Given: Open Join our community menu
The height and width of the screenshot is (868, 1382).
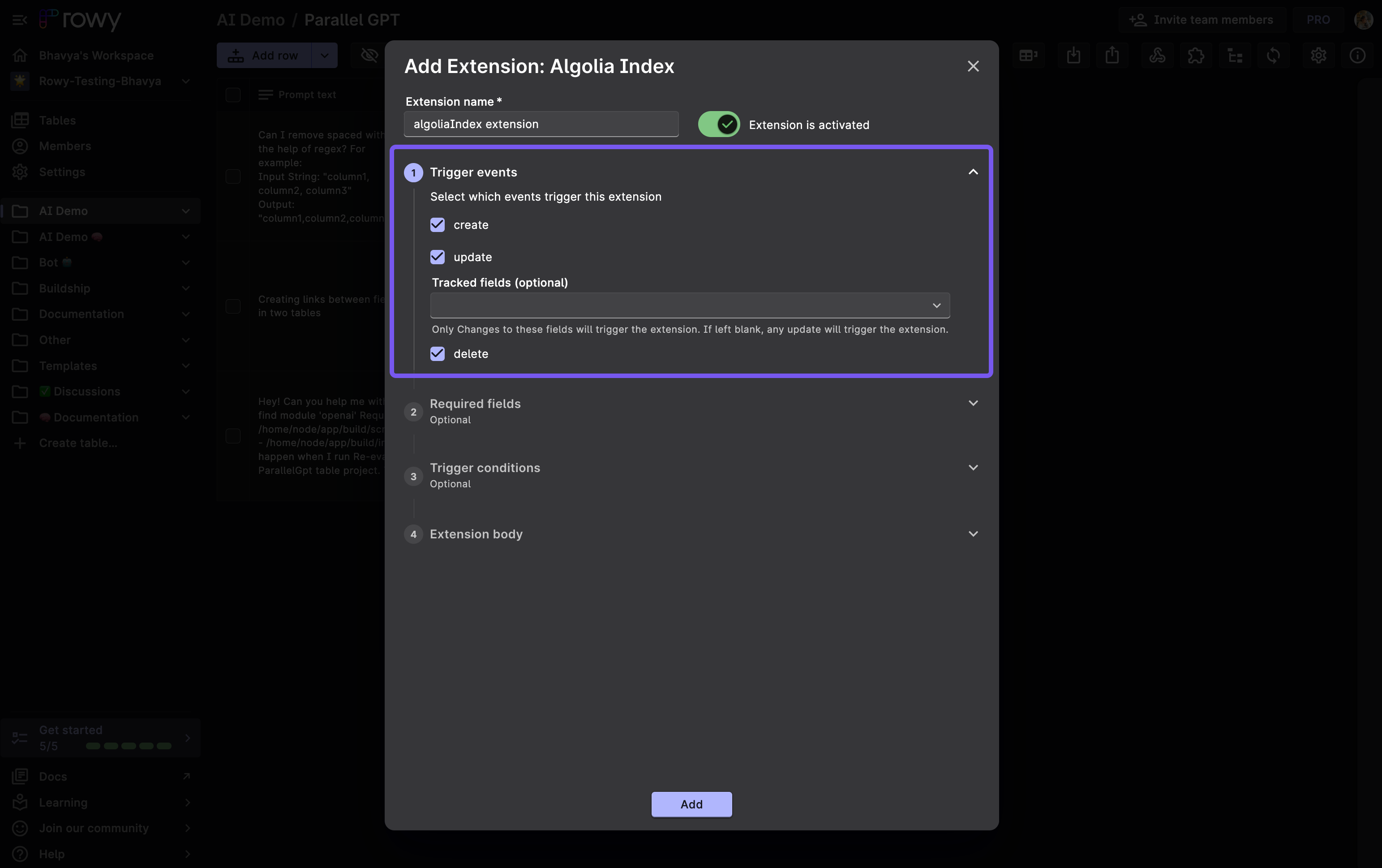Looking at the screenshot, I should (x=100, y=828).
